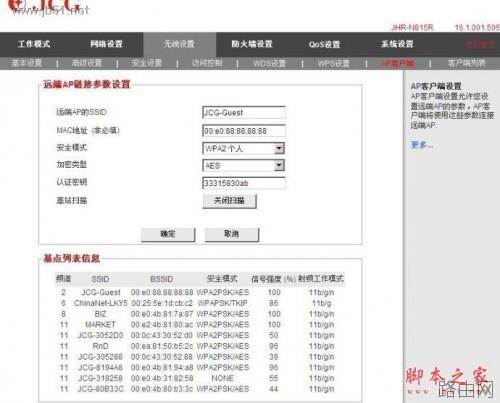Viewport: 500px width, 403px height.
Task: Select the MARKET network row
Action: click(x=200, y=325)
